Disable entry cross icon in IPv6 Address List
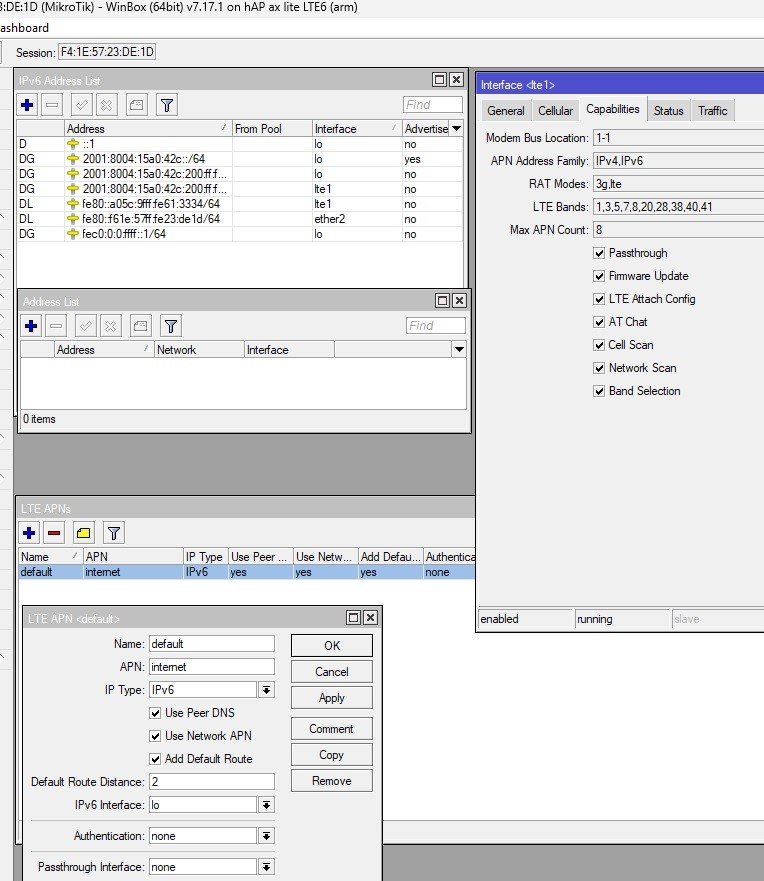The width and height of the screenshot is (764, 881). click(x=107, y=105)
